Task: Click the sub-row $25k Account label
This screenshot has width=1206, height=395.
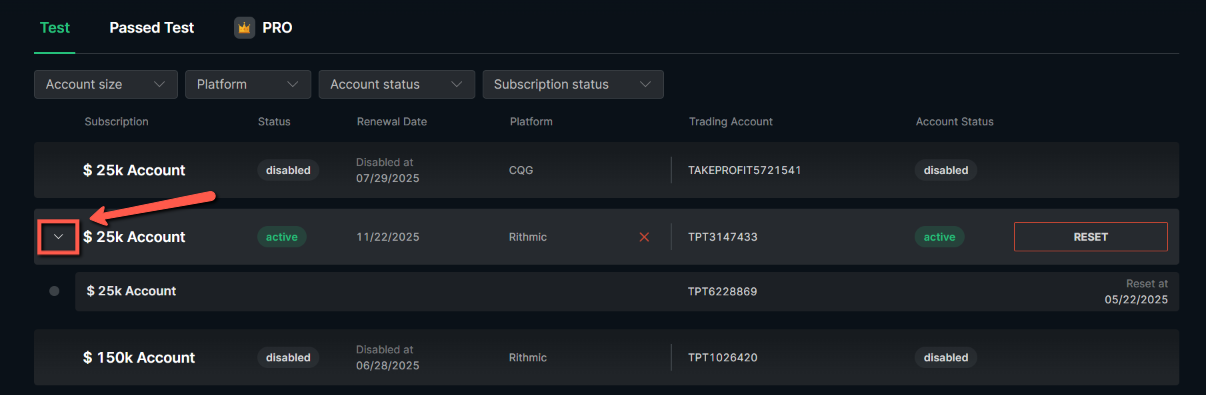Action: (131, 291)
